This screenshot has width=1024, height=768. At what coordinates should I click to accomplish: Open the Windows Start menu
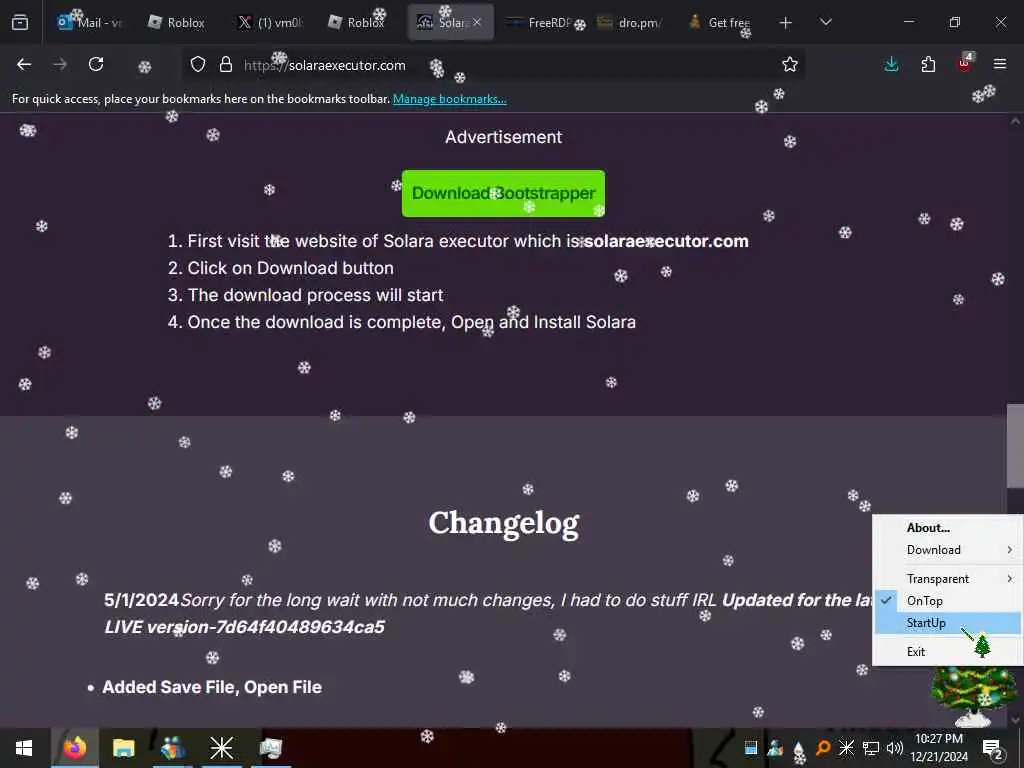[x=24, y=748]
